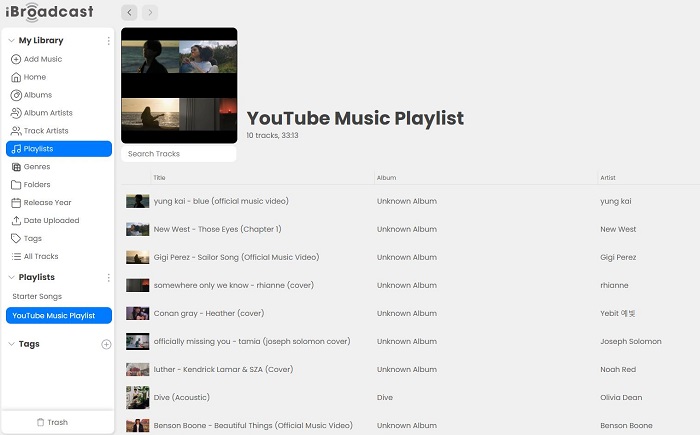Click the Playlists music note icon
Viewport: 700px width, 435px height.
click(x=16, y=149)
